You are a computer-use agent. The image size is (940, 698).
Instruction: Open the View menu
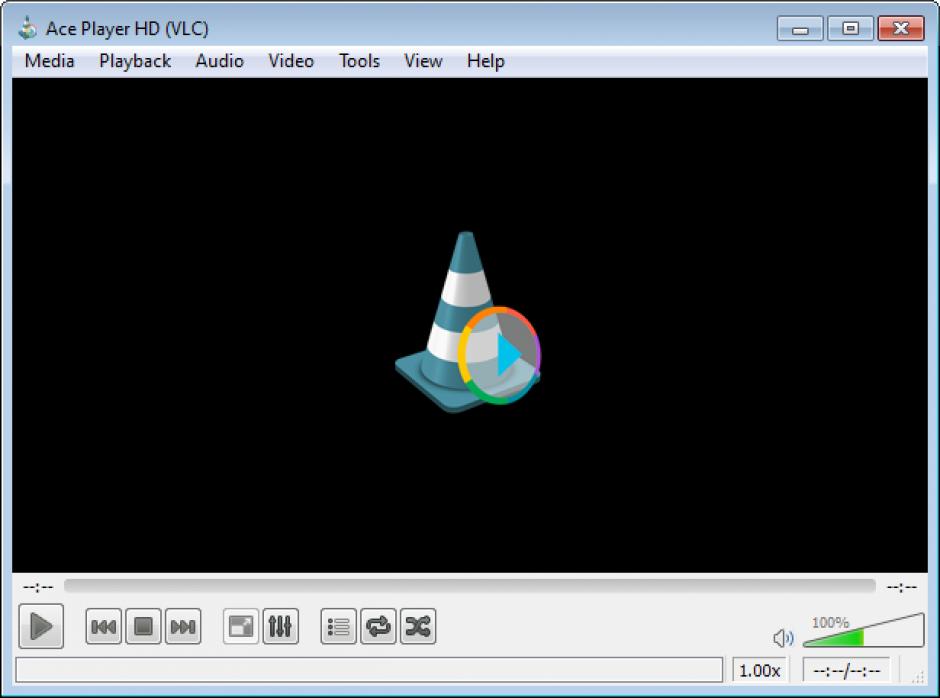click(x=423, y=61)
